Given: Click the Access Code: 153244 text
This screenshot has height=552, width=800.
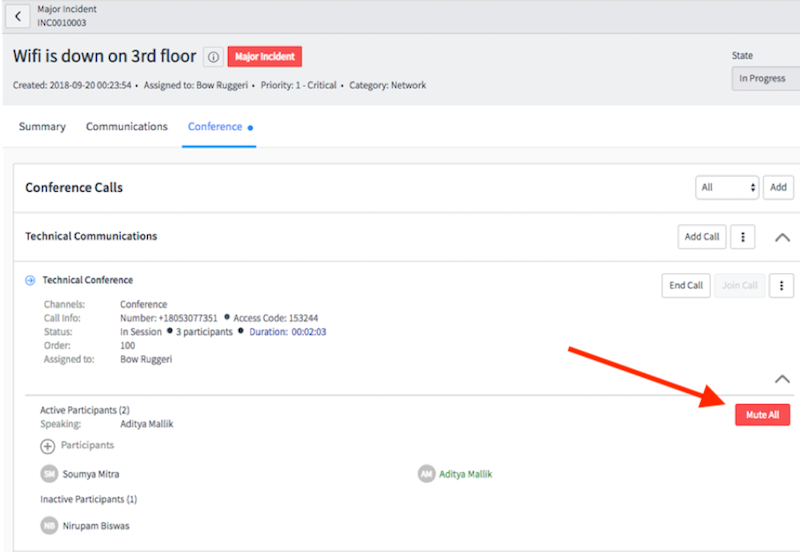Looking at the screenshot, I should point(276,318).
